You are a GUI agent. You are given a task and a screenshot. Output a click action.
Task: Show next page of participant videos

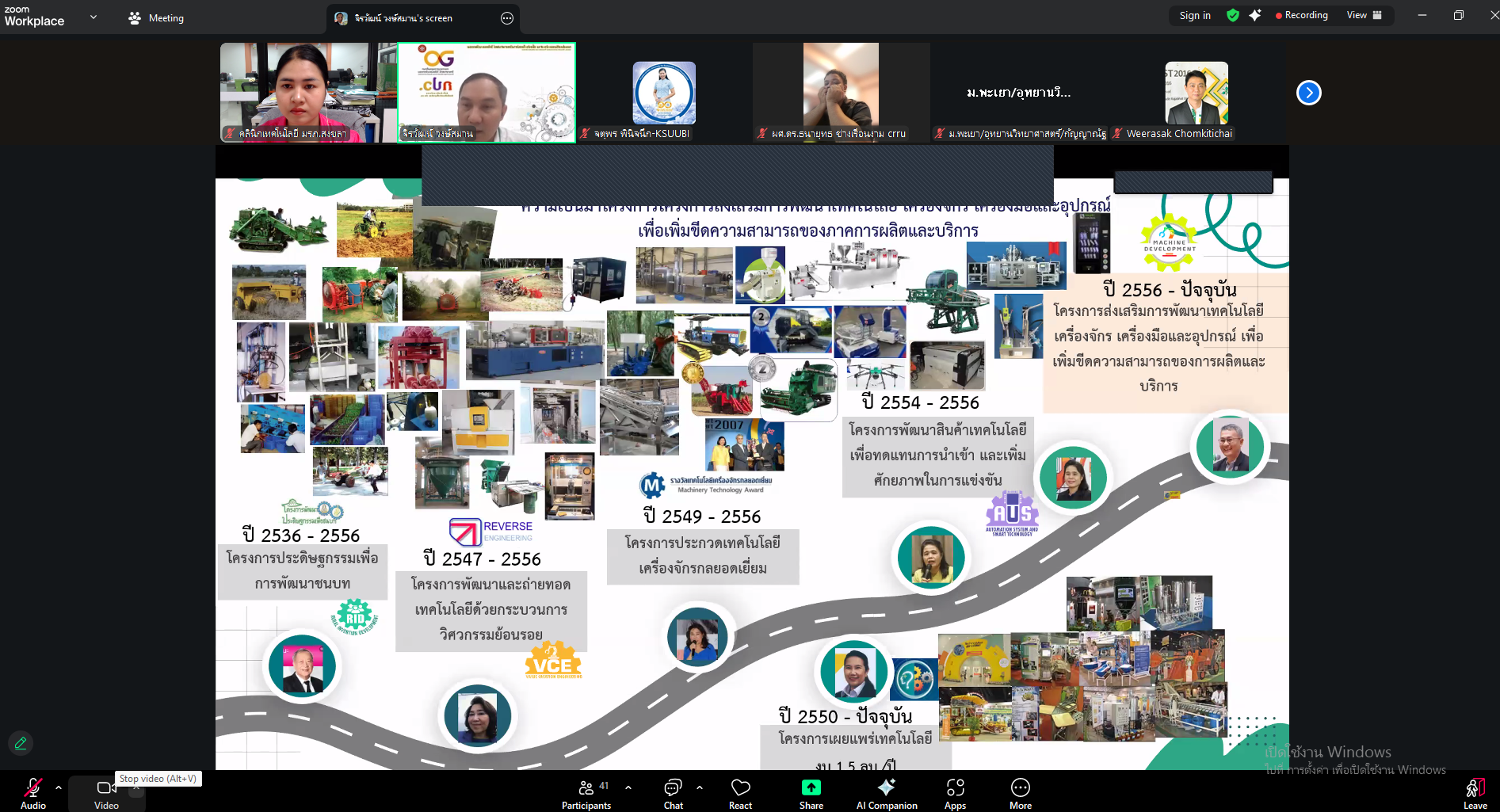1308,93
